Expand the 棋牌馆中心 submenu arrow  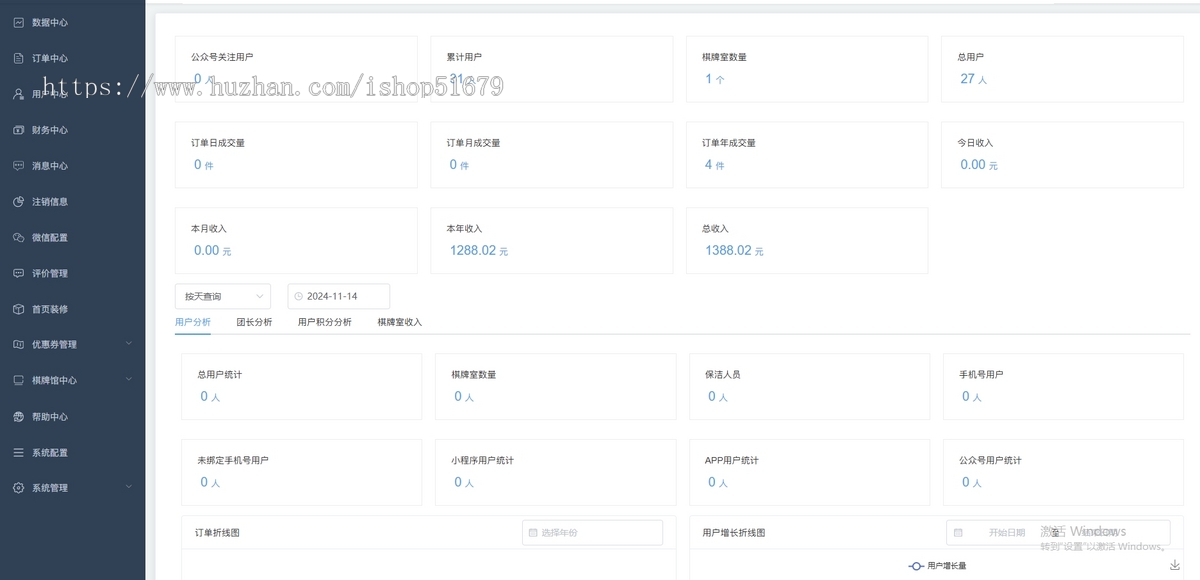[x=129, y=381]
